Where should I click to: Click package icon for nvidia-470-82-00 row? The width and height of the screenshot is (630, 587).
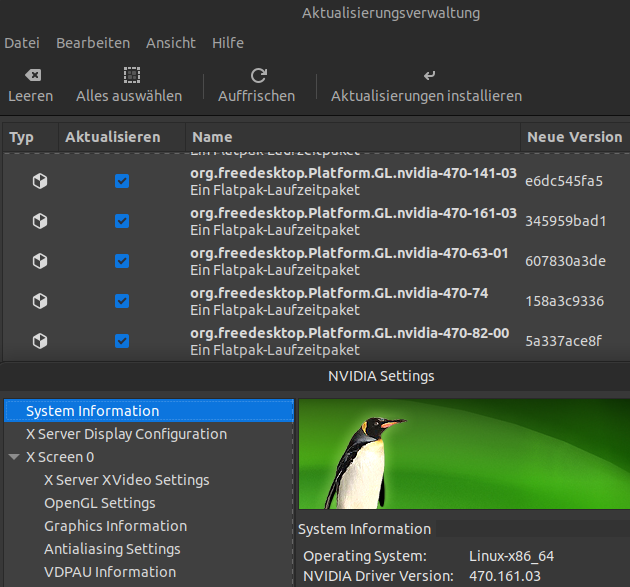(40, 341)
